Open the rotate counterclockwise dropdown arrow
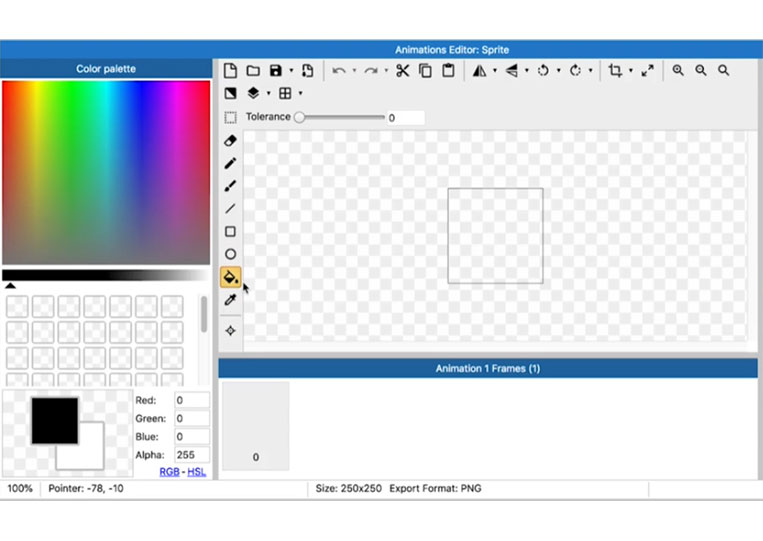Screen dimensions: 763x541 tap(558, 71)
